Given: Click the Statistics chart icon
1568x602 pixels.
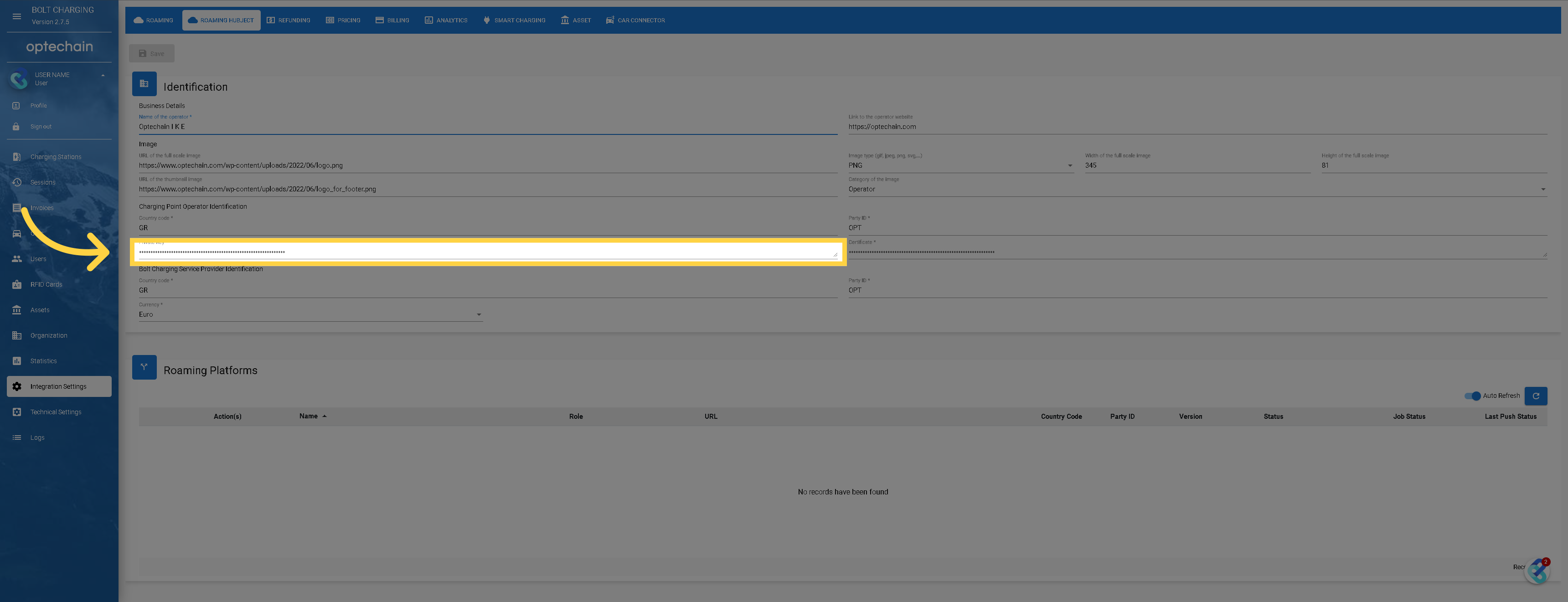Looking at the screenshot, I should click(16, 361).
